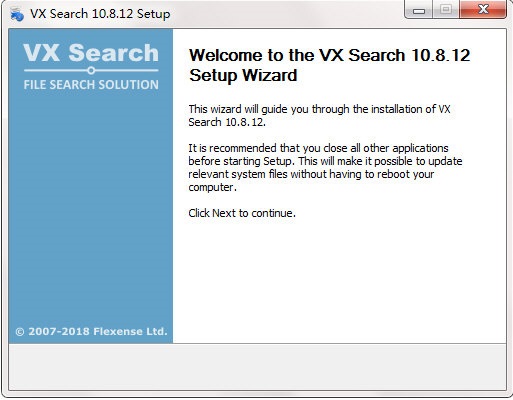Screen dimensions: 513x400
Task: Click the Flexense Ltd. copyright notice
Action: pyautogui.click(x=91, y=331)
